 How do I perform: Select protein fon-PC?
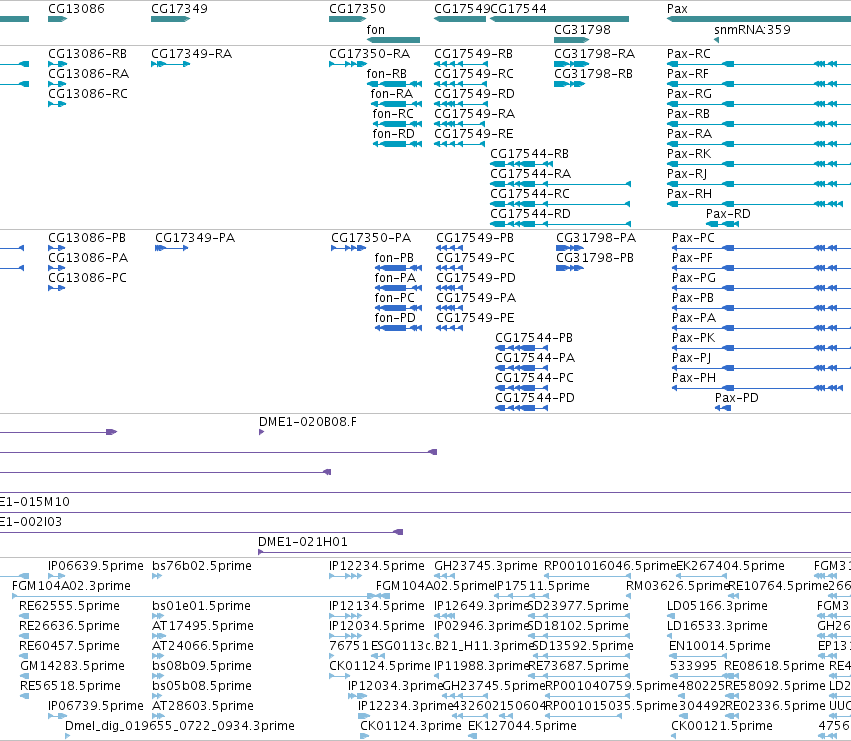coord(395,298)
